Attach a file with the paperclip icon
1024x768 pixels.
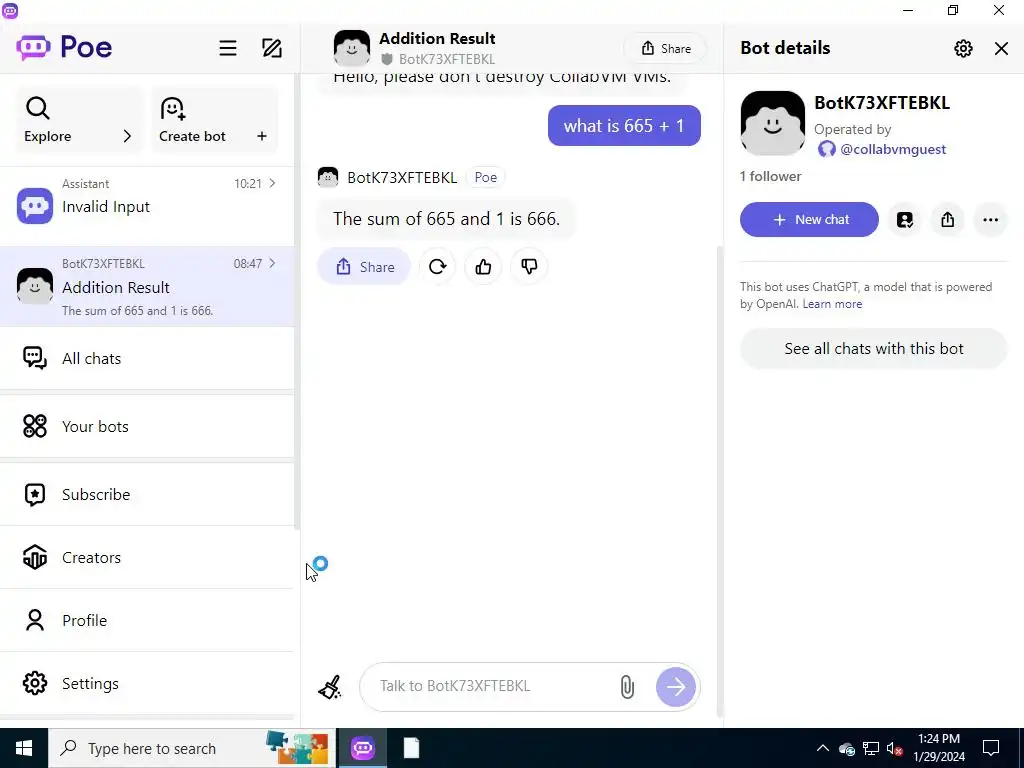click(627, 687)
